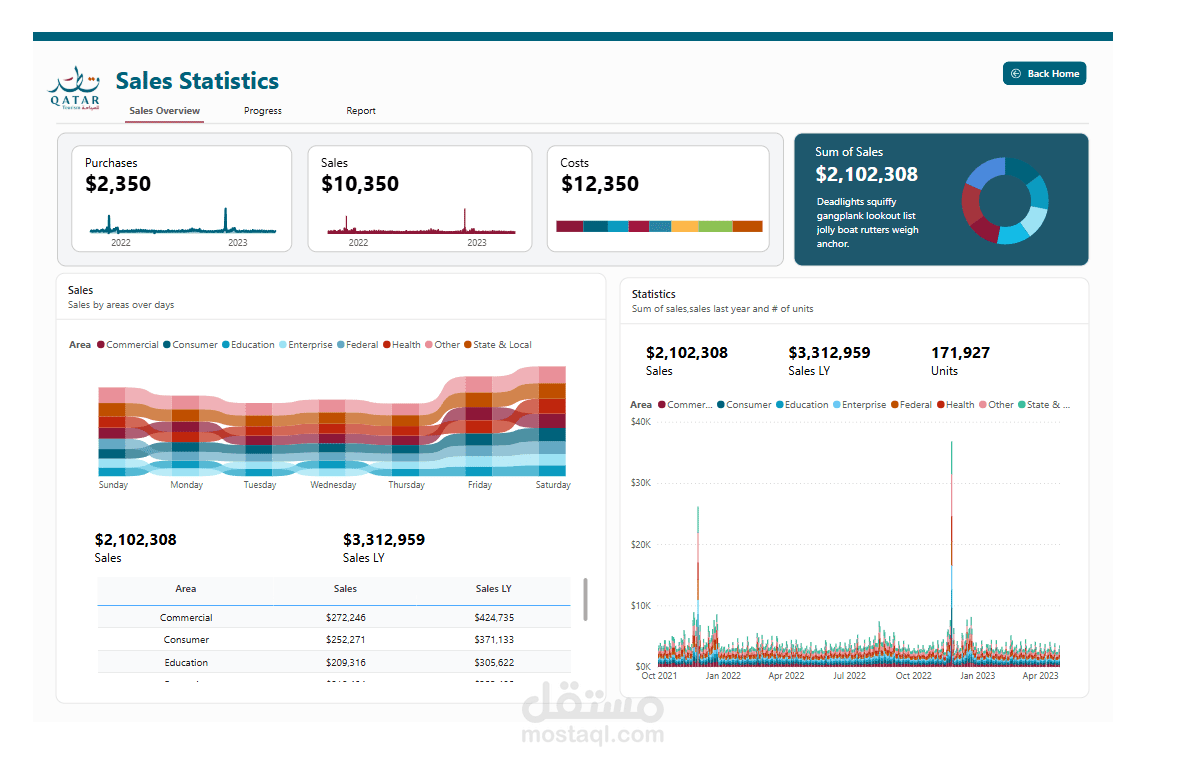Image resolution: width=1187 pixels, height=762 pixels.
Task: Click $2,102,308 Sales value under ribbon chart
Action: click(x=136, y=540)
